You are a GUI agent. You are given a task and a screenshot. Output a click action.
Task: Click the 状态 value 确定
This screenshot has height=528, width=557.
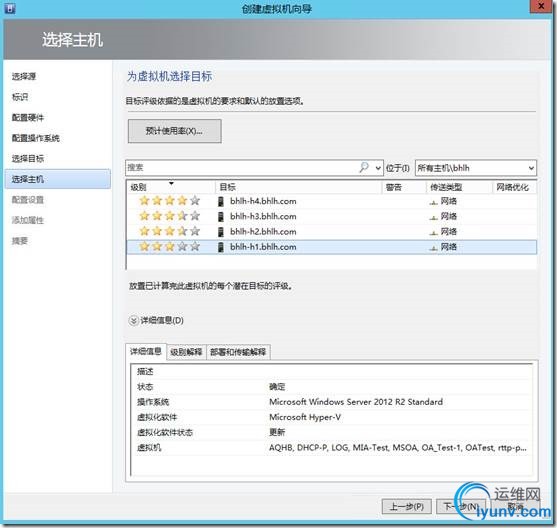tap(277, 387)
